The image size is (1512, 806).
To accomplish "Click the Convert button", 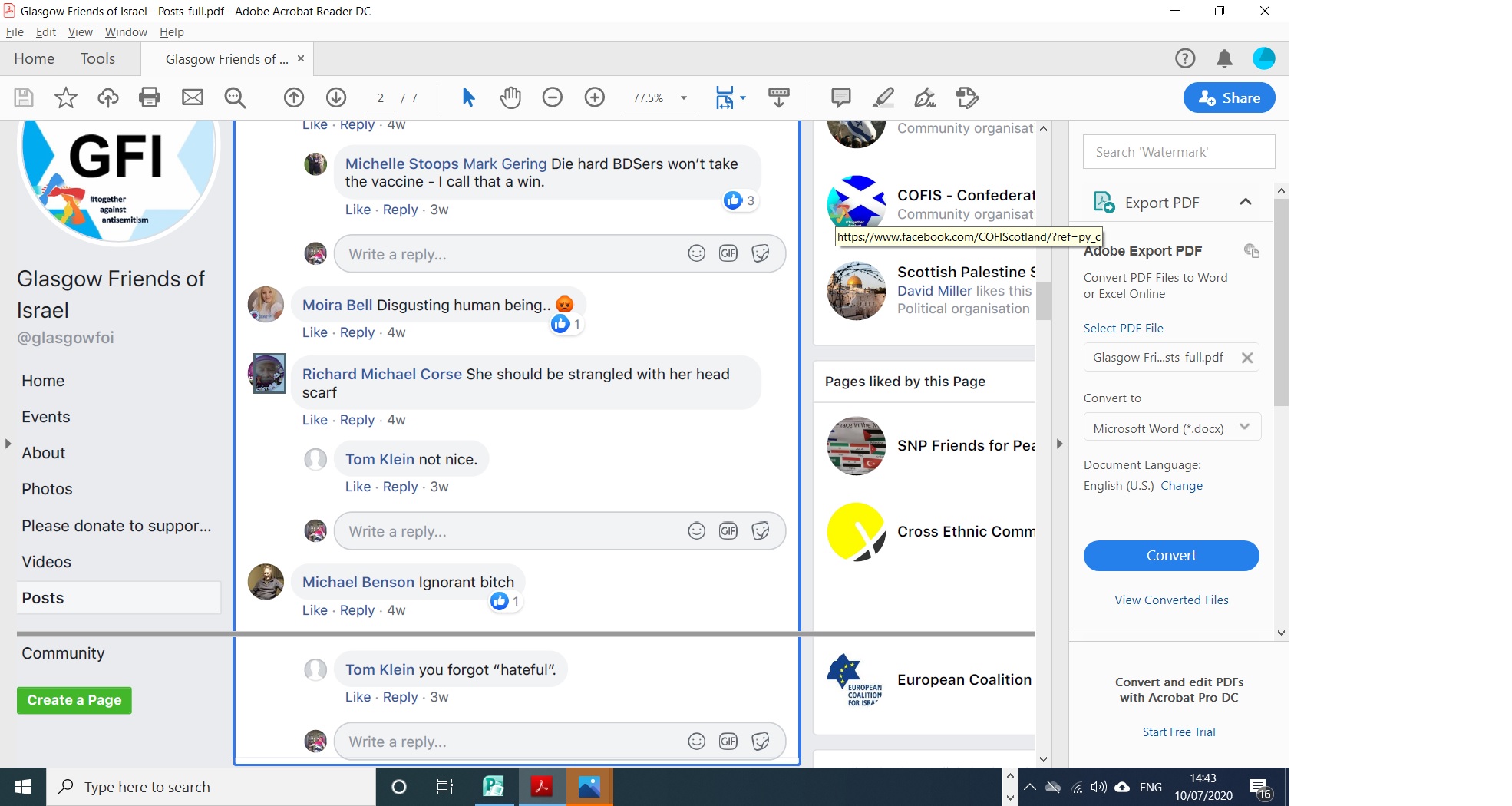I will tap(1171, 556).
